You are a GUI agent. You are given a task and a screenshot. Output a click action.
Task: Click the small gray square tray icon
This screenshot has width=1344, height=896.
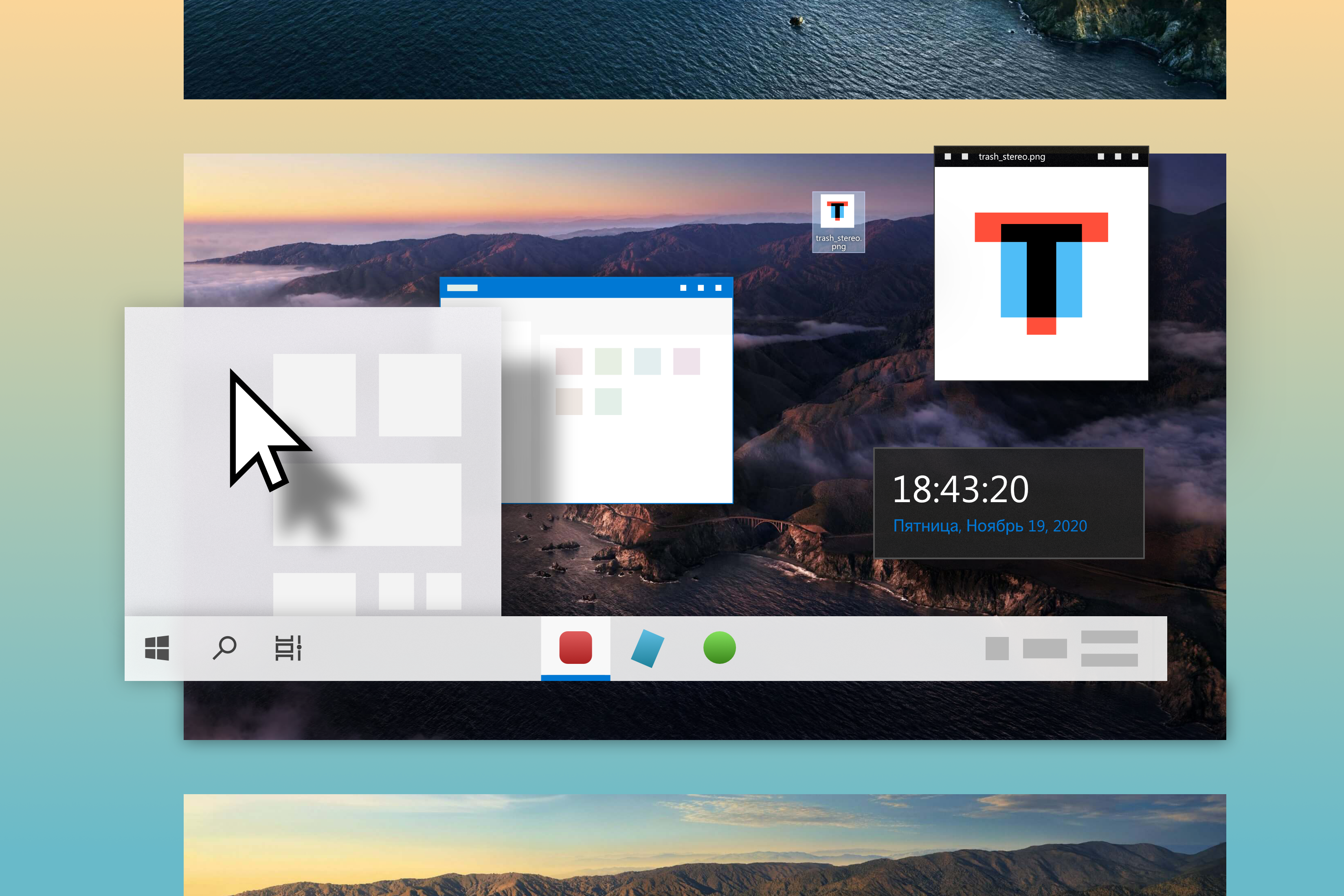997,648
